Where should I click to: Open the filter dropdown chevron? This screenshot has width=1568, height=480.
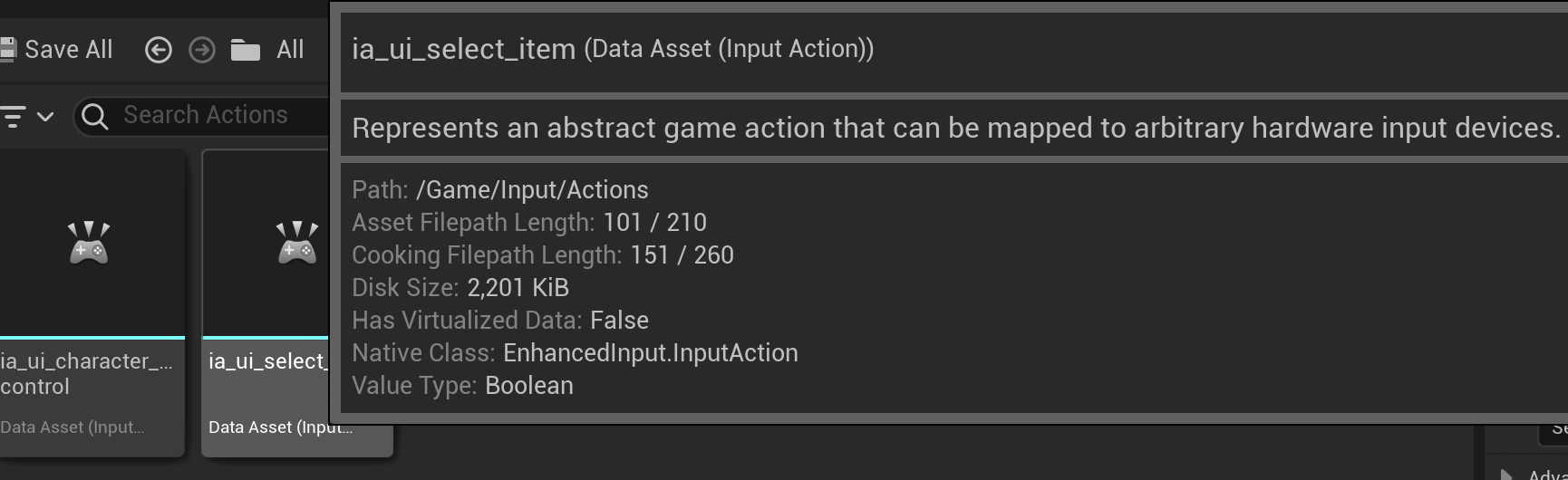pos(45,116)
